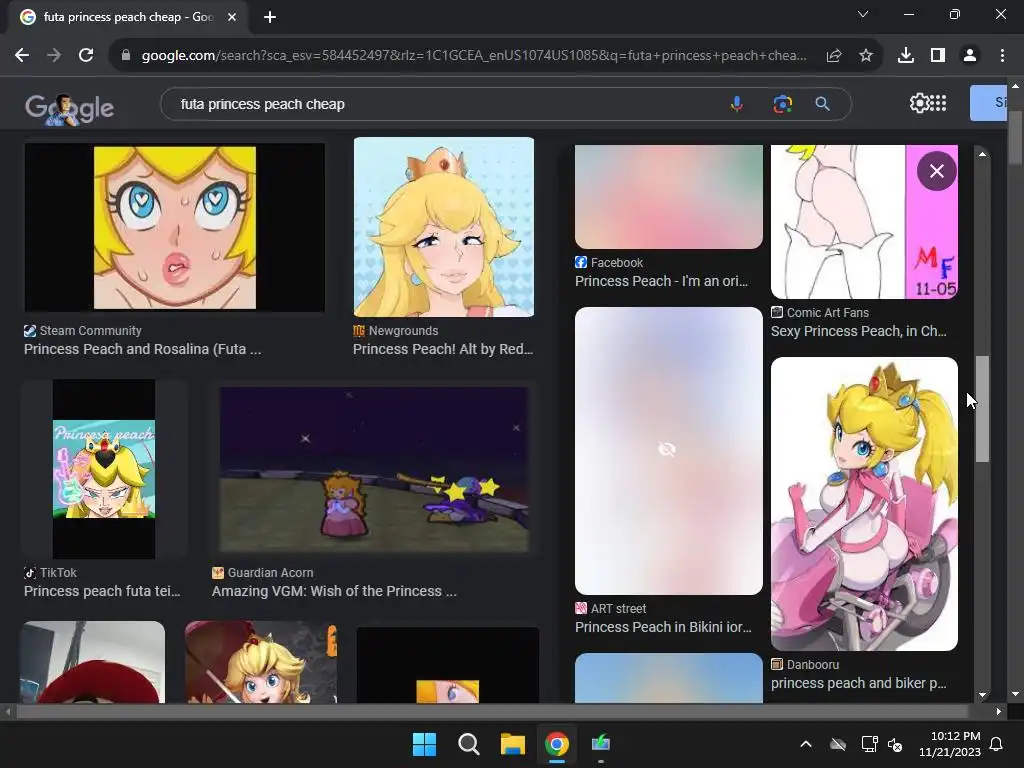Open the ART street related link

tap(663, 627)
